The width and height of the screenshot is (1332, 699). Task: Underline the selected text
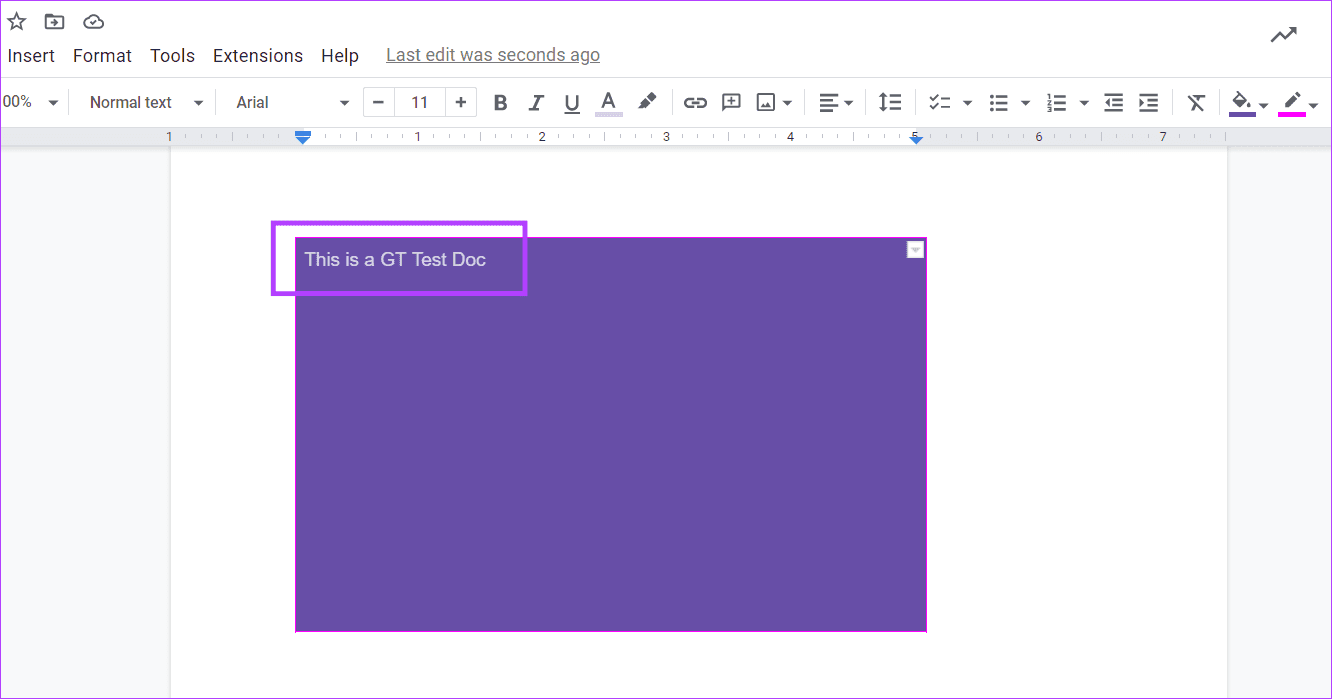click(571, 101)
